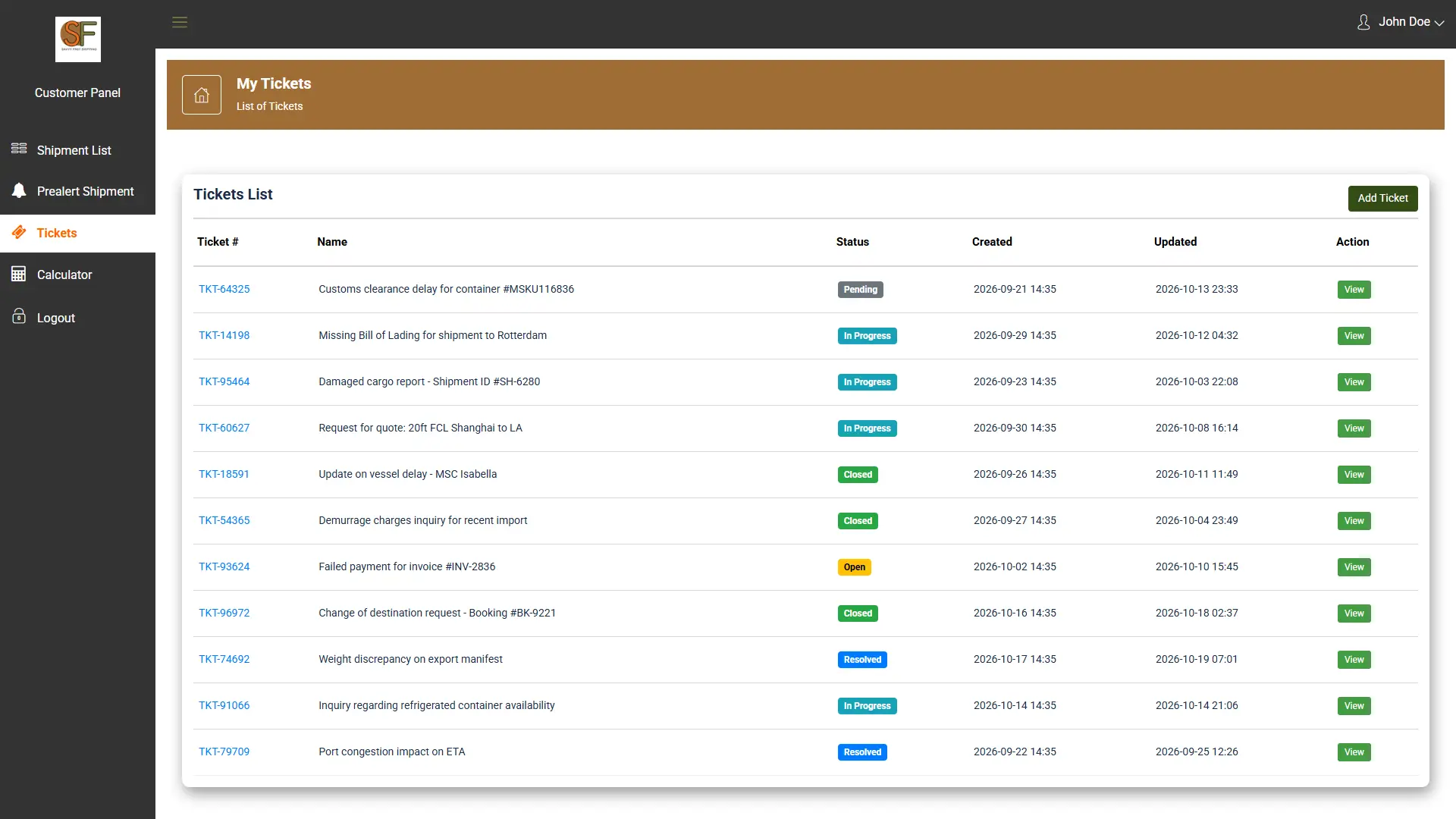View the Change of destination request ticket
This screenshot has width=1456, height=819.
[1354, 613]
